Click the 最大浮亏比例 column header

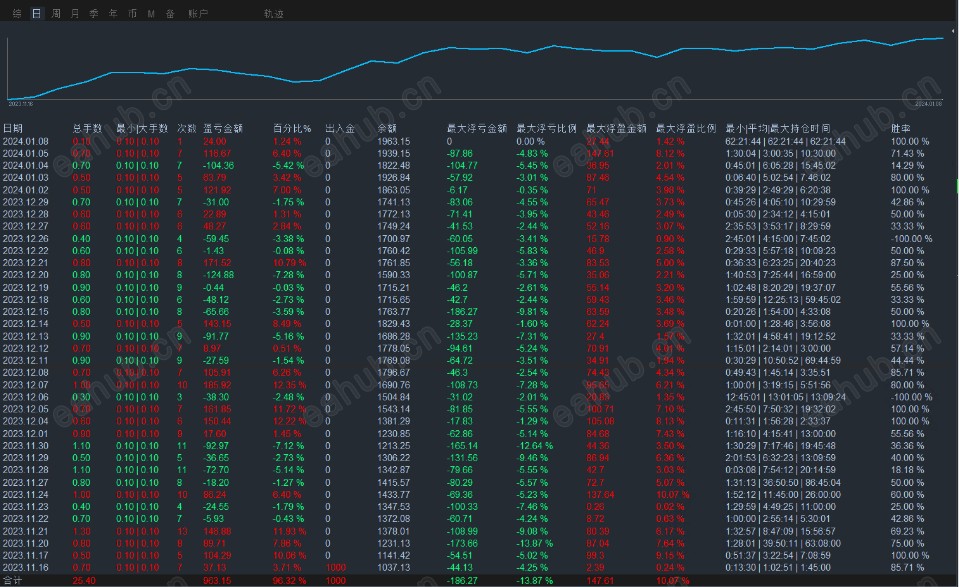[547, 128]
